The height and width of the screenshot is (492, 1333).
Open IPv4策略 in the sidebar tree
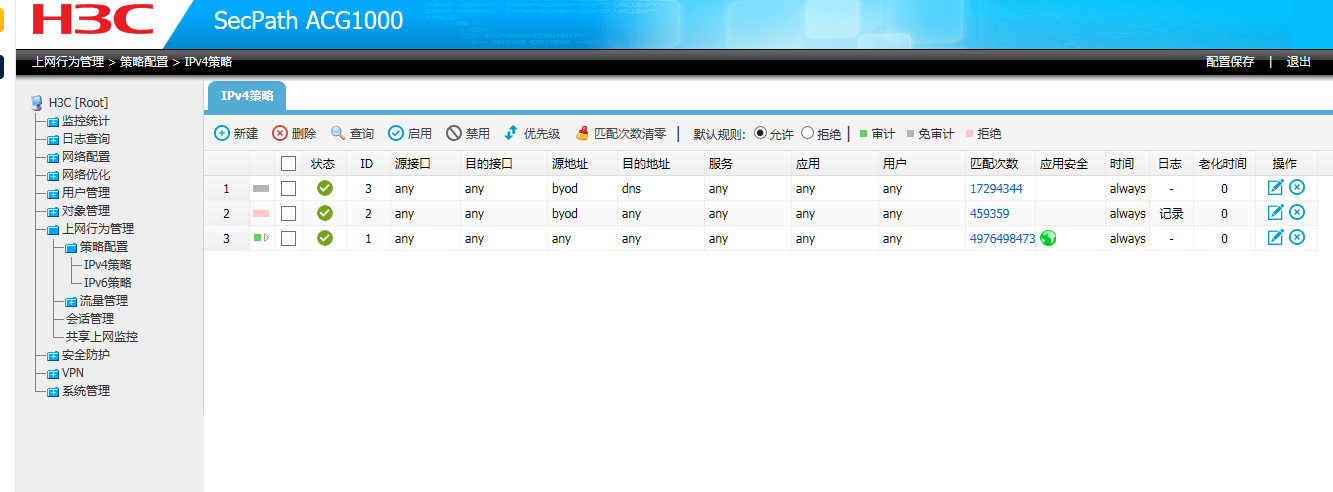(108, 265)
